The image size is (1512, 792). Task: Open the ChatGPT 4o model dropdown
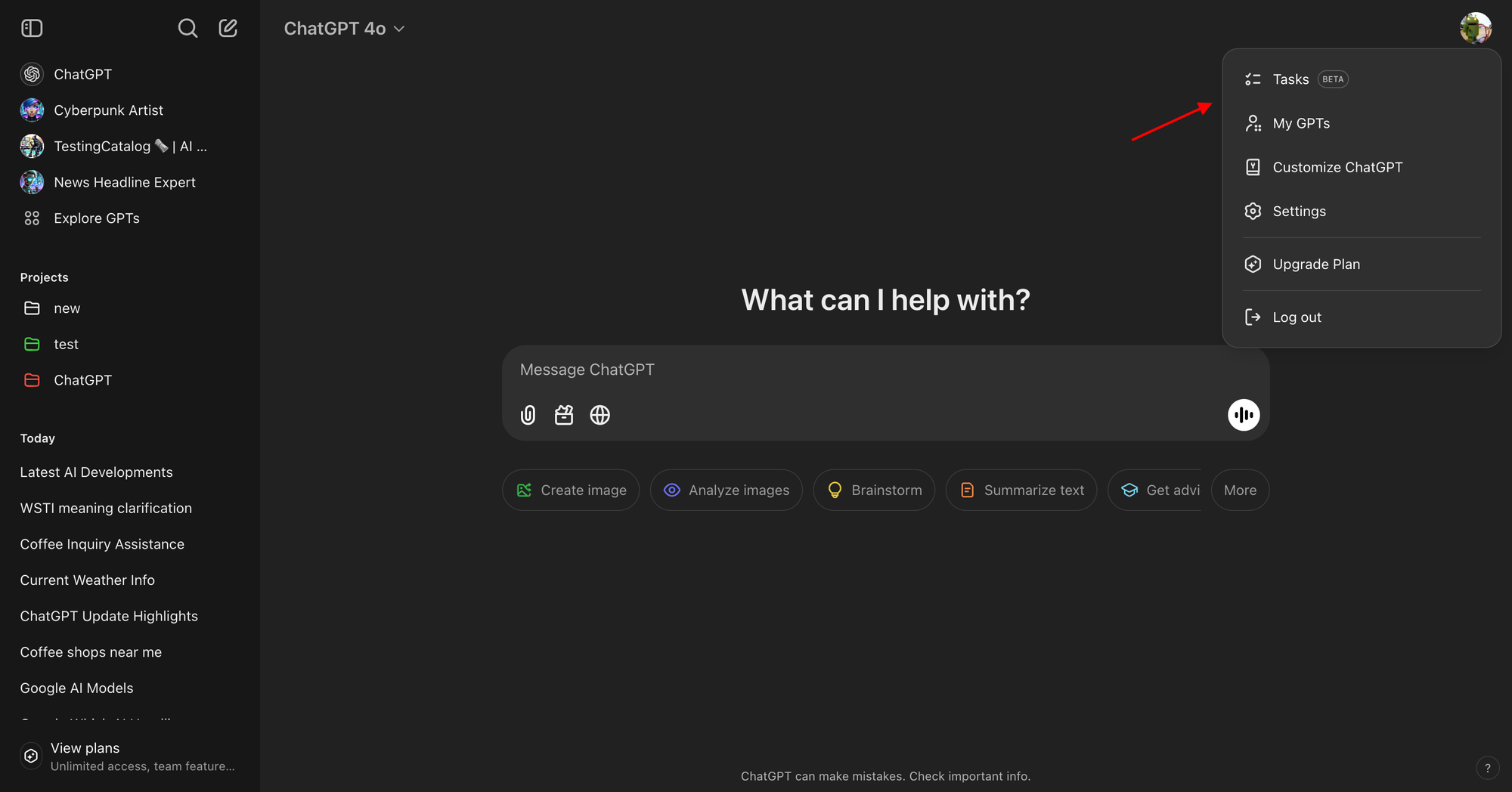[344, 29]
